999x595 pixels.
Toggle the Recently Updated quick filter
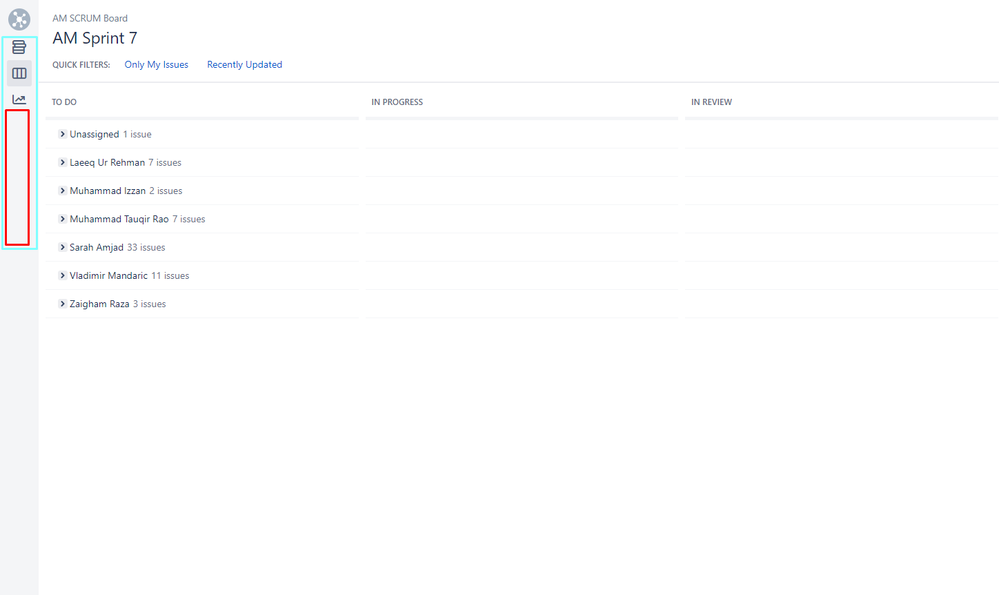244,64
